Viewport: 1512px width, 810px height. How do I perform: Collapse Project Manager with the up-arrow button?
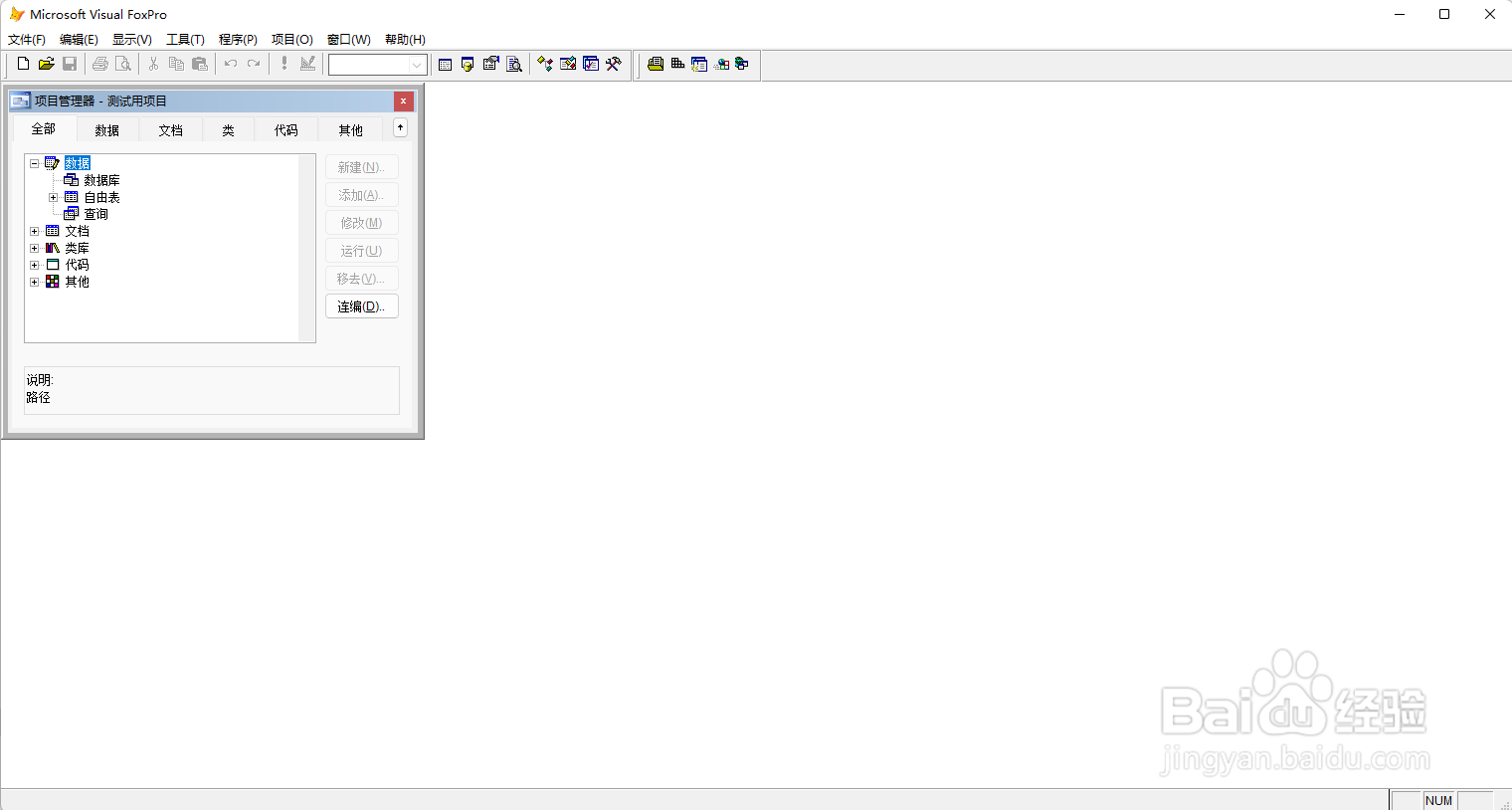pyautogui.click(x=400, y=127)
